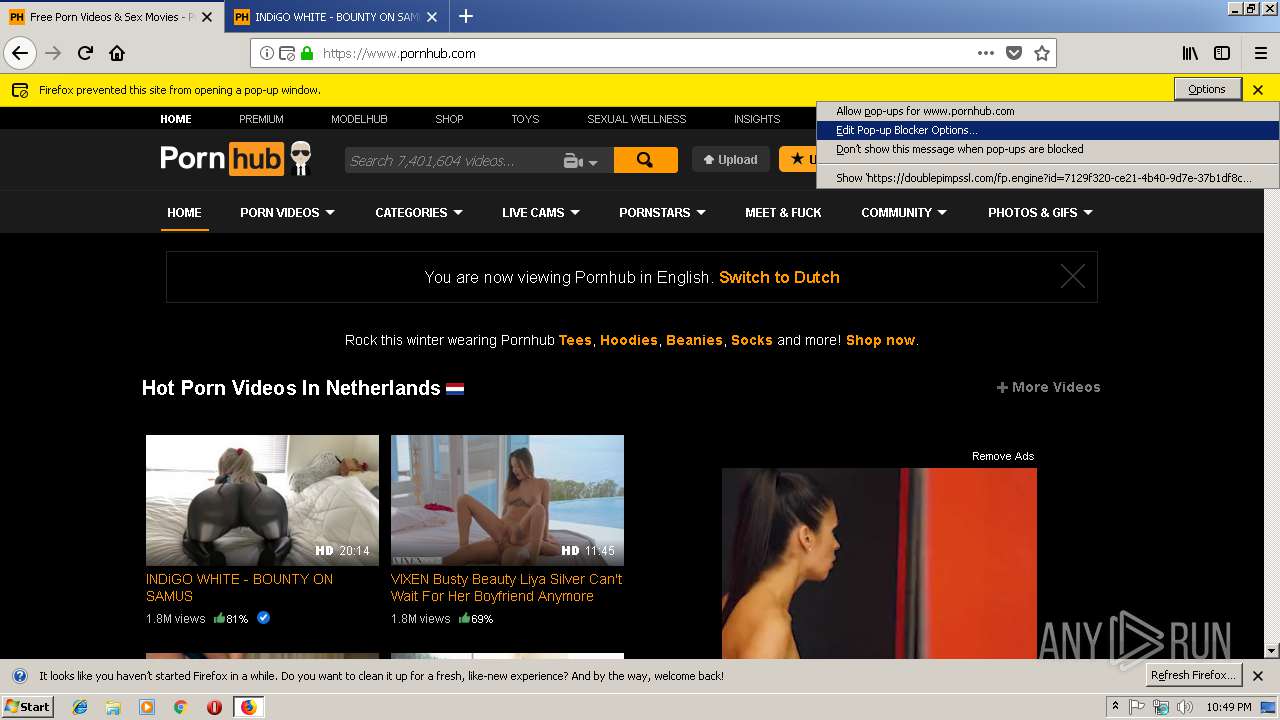This screenshot has width=1280, height=720.
Task: Click the orange search magnifier button
Action: click(x=645, y=160)
